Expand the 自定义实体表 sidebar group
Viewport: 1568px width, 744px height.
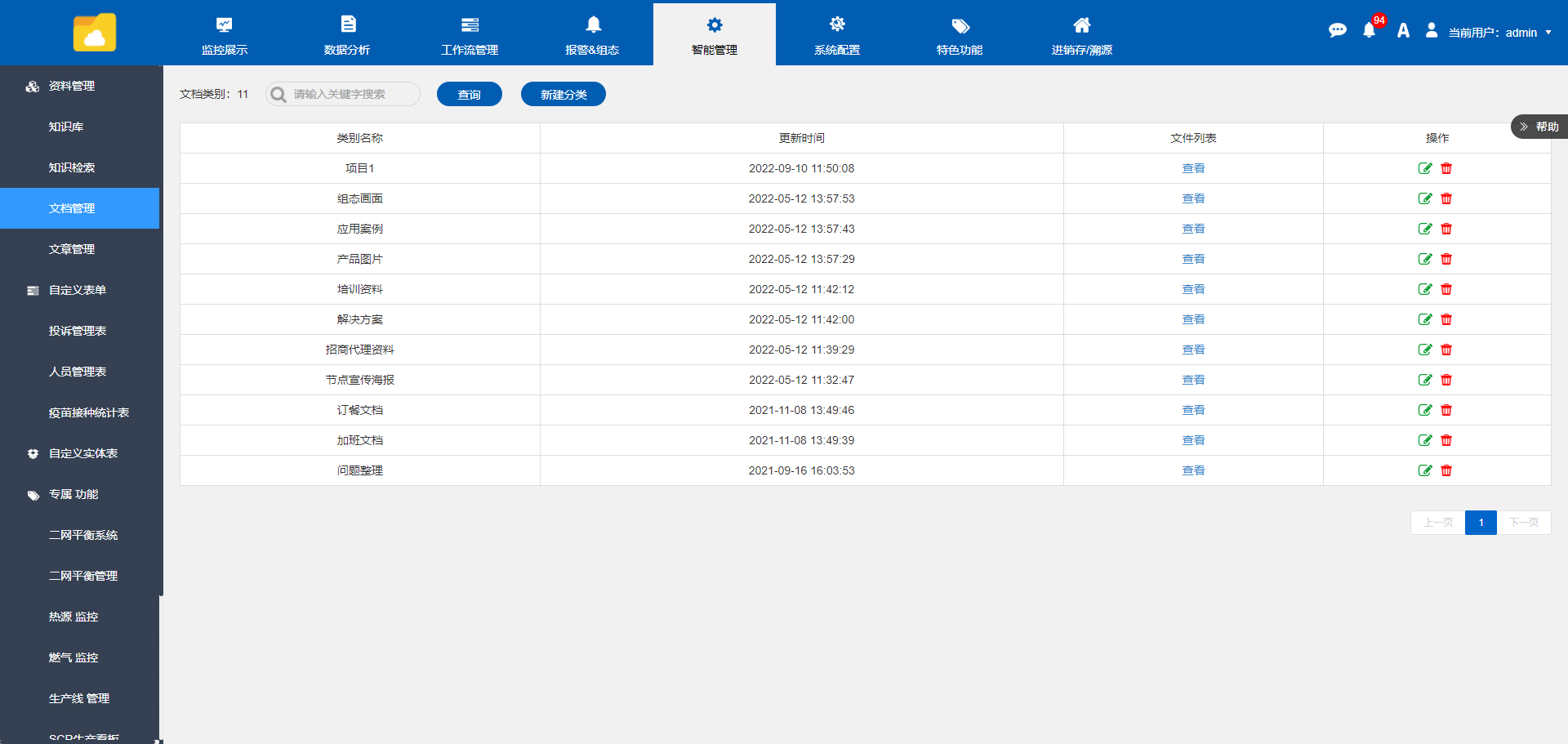[80, 453]
